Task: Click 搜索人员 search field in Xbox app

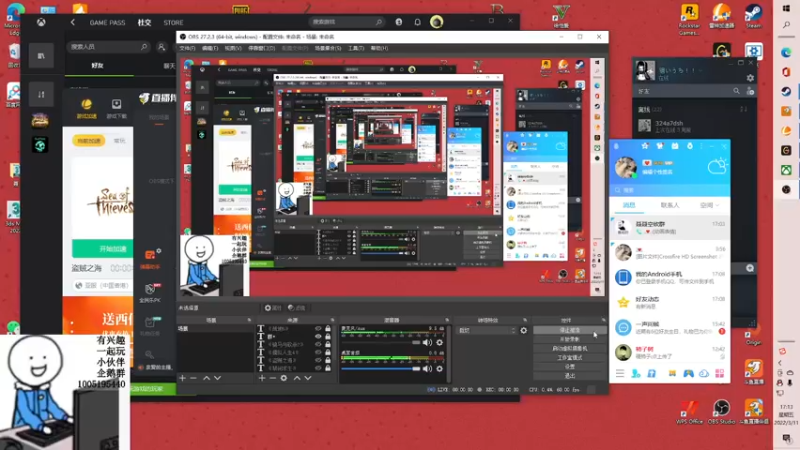Action: point(109,47)
